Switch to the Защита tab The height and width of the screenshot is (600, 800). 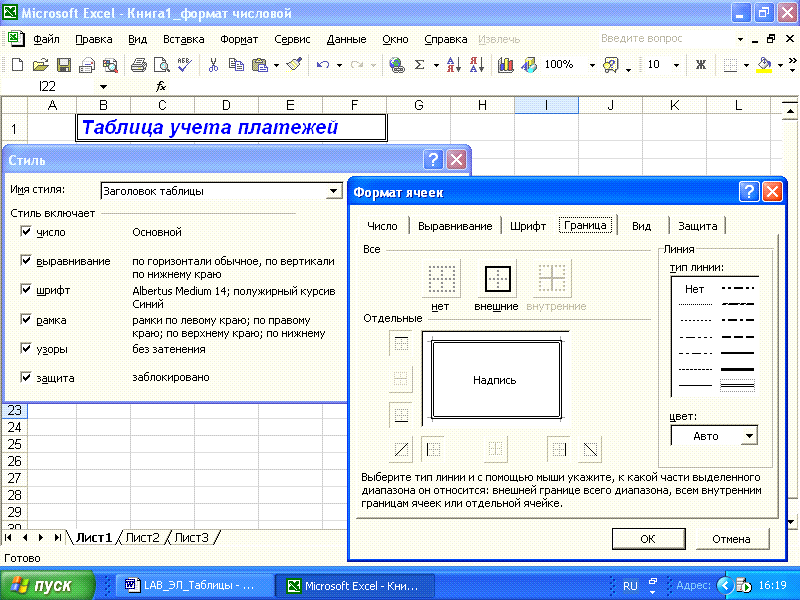pyautogui.click(x=697, y=226)
